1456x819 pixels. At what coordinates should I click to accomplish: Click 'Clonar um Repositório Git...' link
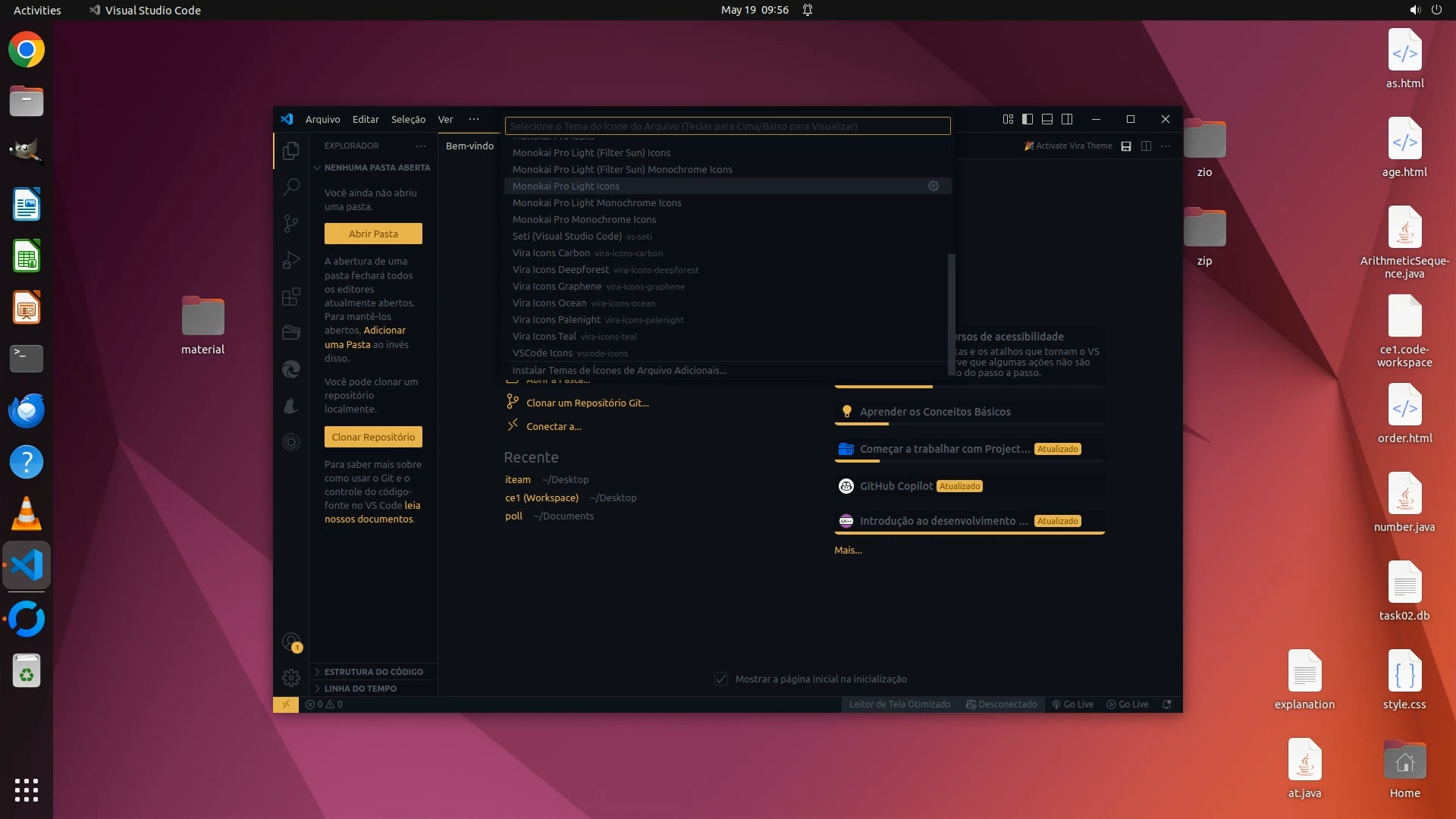(x=587, y=403)
